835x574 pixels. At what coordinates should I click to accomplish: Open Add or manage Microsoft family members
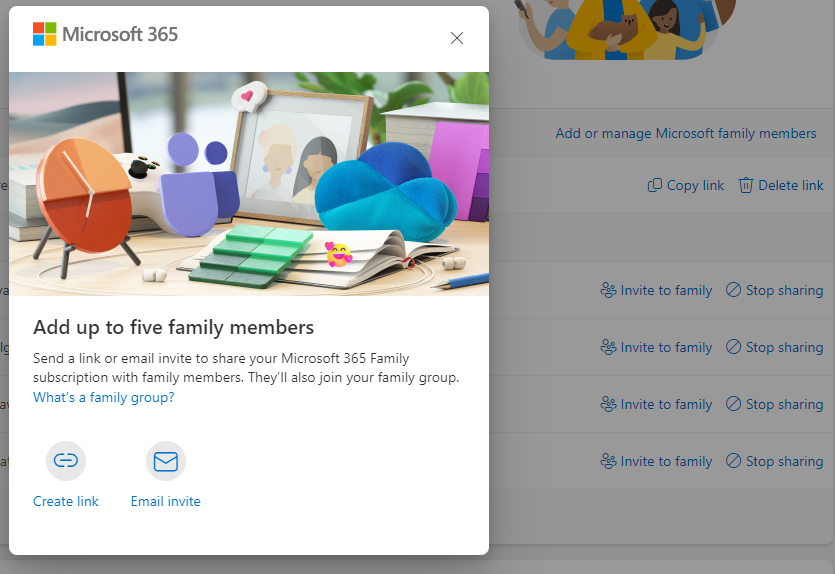coord(686,133)
